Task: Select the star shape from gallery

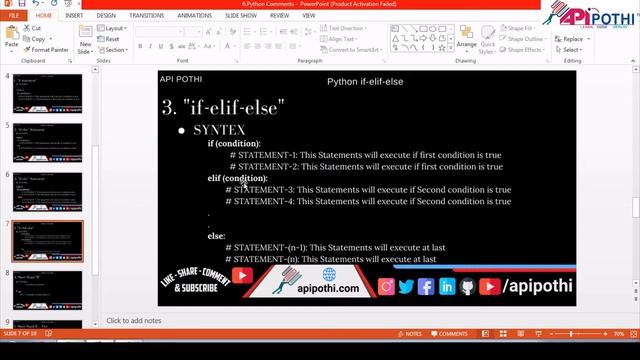Action: pos(442,48)
